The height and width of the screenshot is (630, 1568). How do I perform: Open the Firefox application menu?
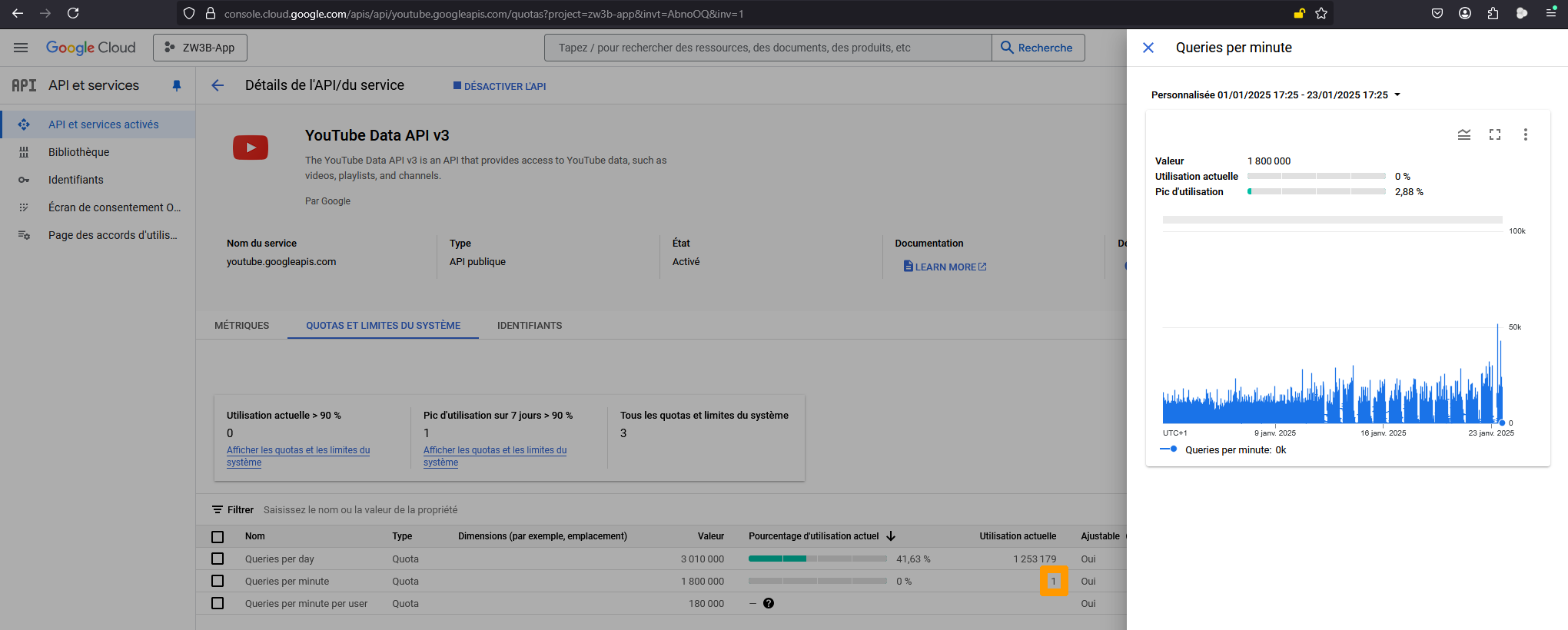pos(1551,13)
